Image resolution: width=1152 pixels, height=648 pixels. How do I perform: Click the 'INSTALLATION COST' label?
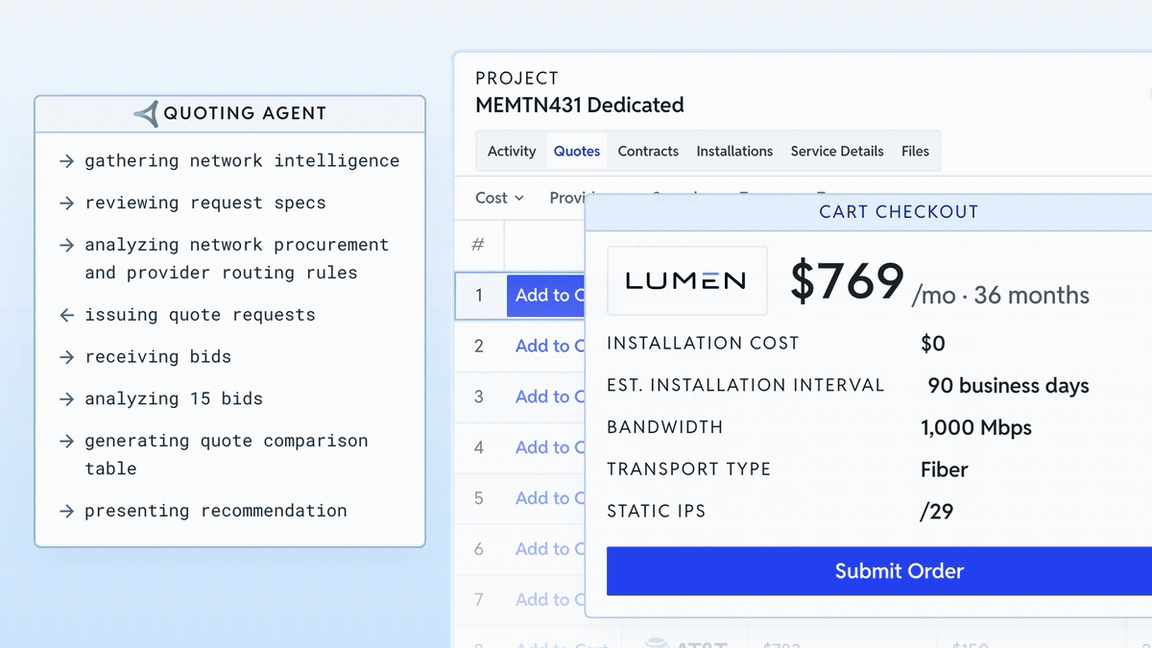coord(702,343)
